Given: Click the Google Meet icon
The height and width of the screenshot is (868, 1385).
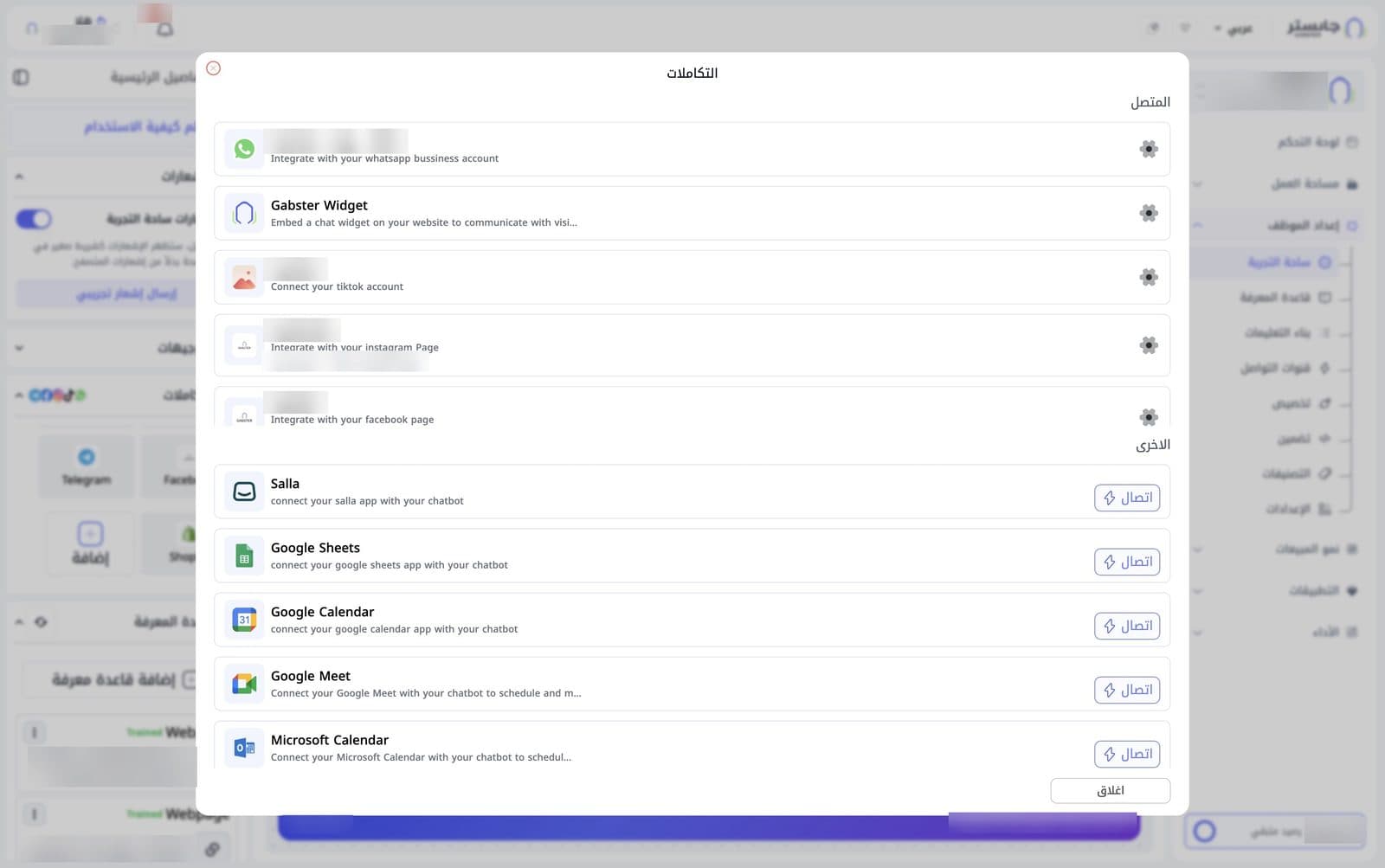Looking at the screenshot, I should (244, 684).
